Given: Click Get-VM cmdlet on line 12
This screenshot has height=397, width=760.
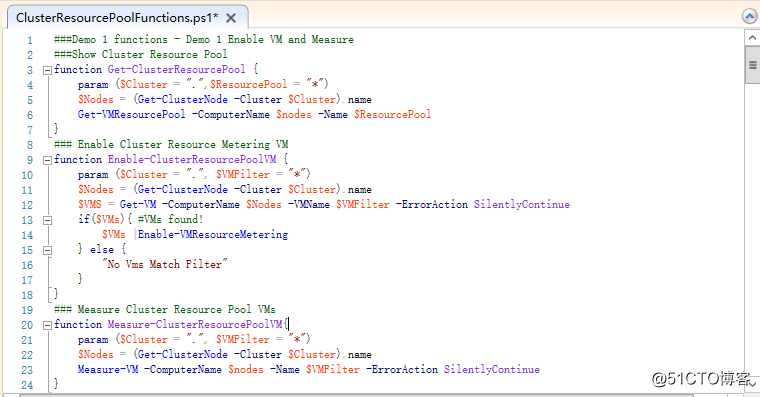Looking at the screenshot, I should pos(138,205).
